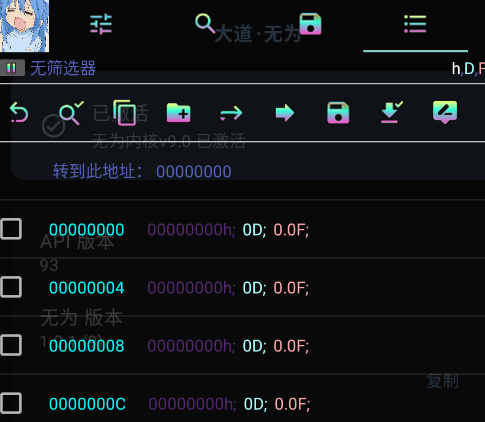Switch to the list memory viewer tab
Screen dimensions: 485x422
tap(415, 24)
